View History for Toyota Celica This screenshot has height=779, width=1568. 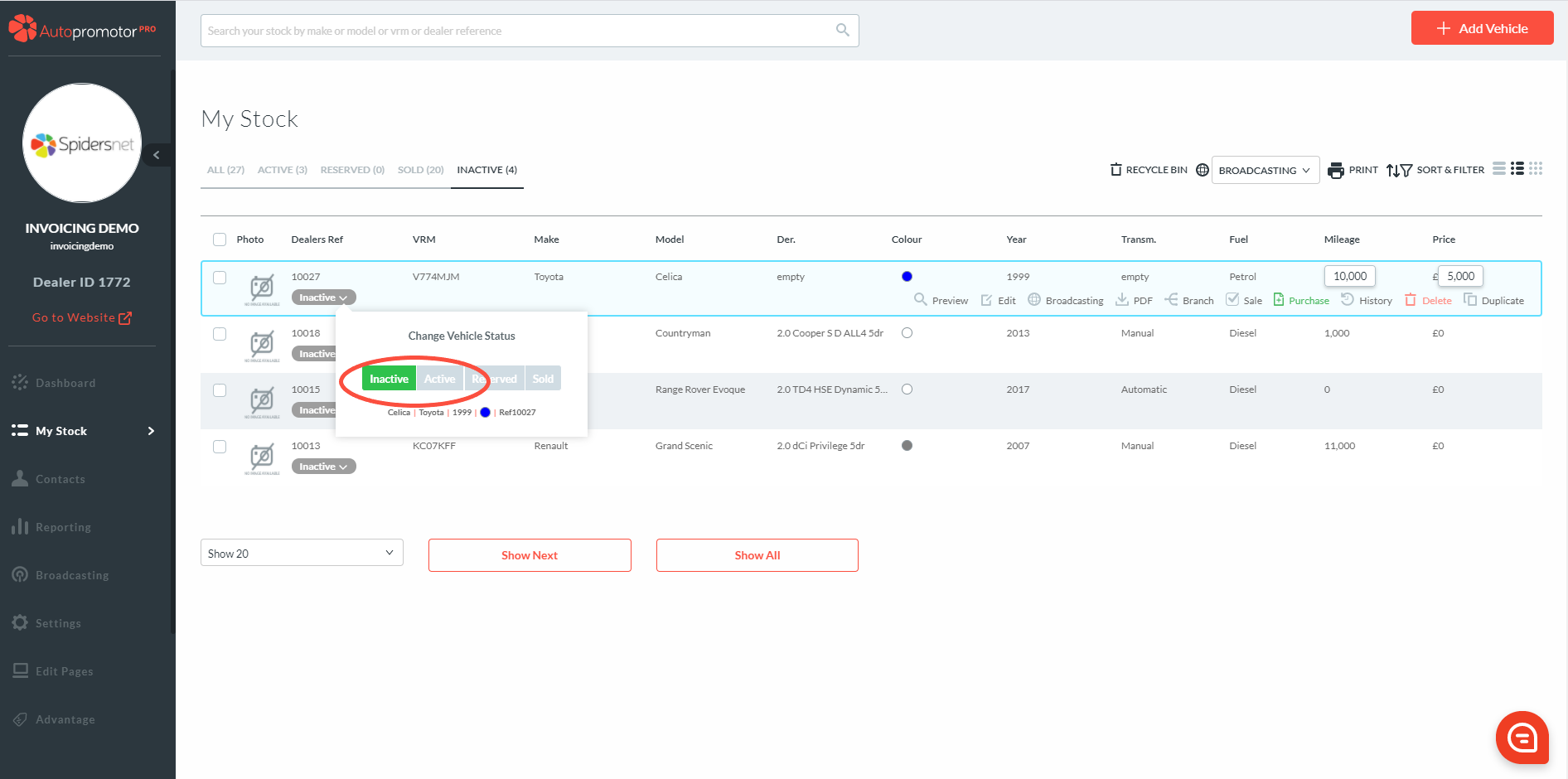(x=1367, y=300)
